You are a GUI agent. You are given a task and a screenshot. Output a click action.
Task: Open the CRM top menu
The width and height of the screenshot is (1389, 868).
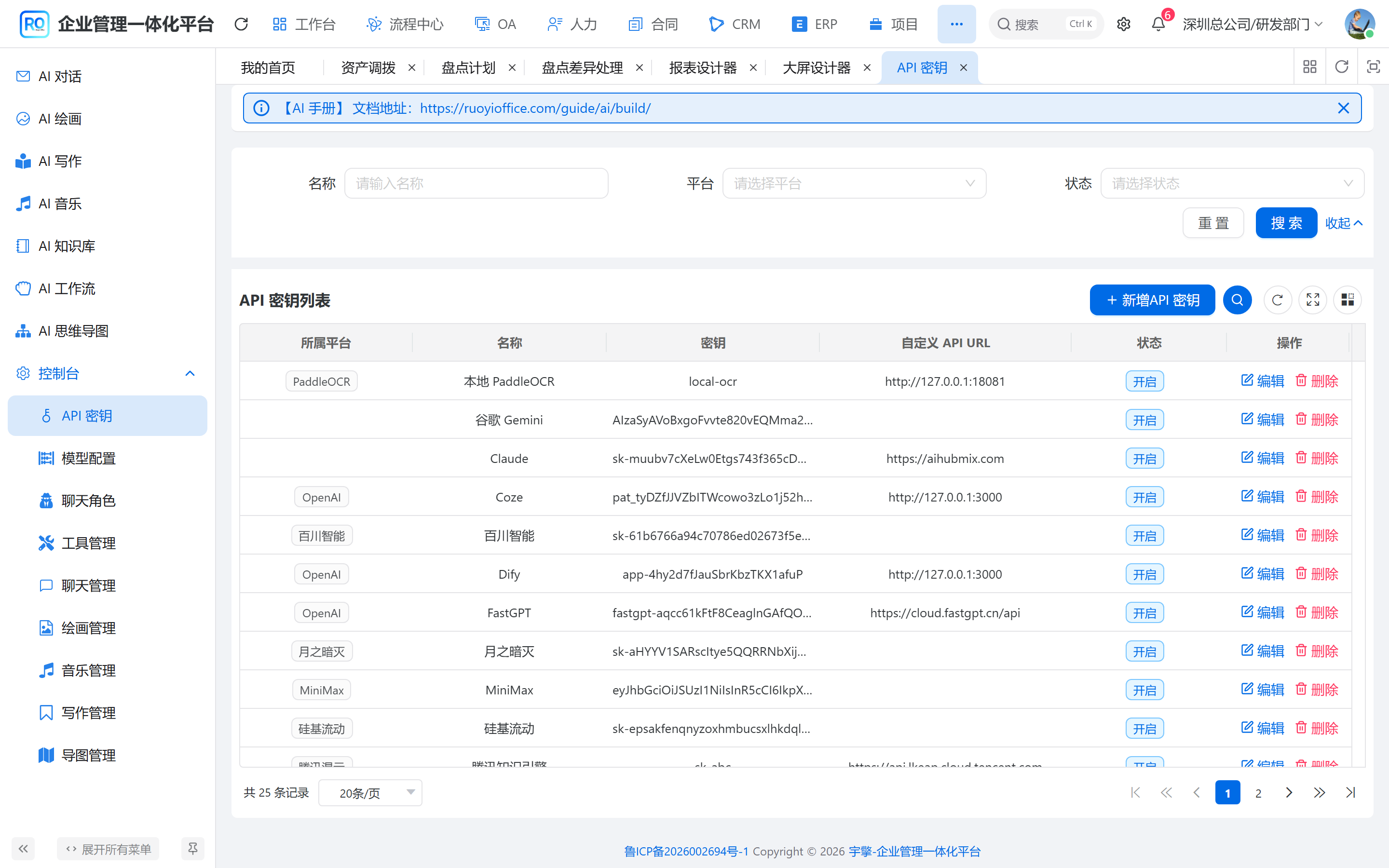735,24
